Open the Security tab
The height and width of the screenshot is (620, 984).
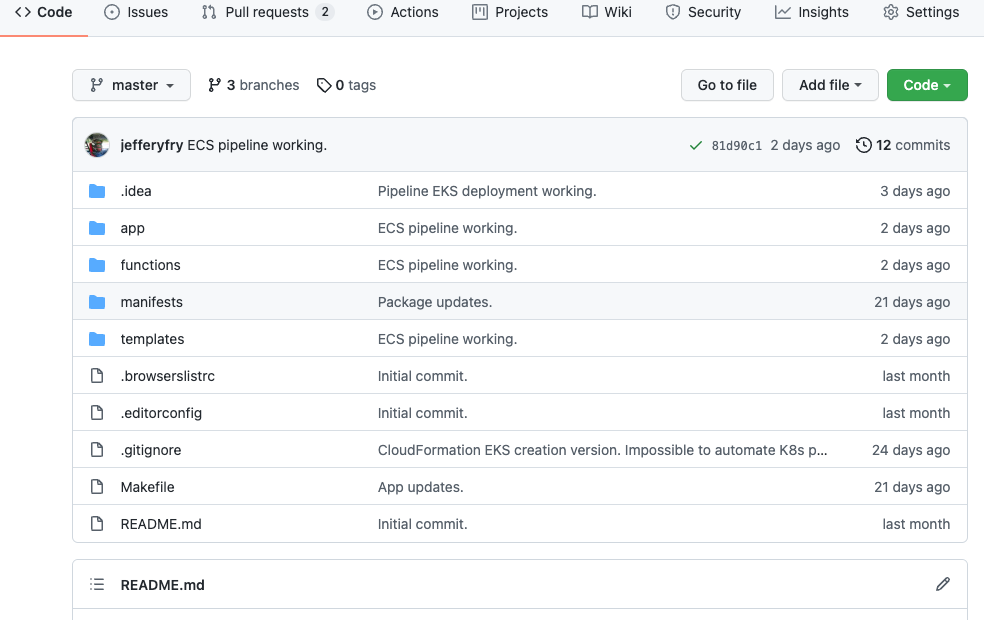(703, 13)
